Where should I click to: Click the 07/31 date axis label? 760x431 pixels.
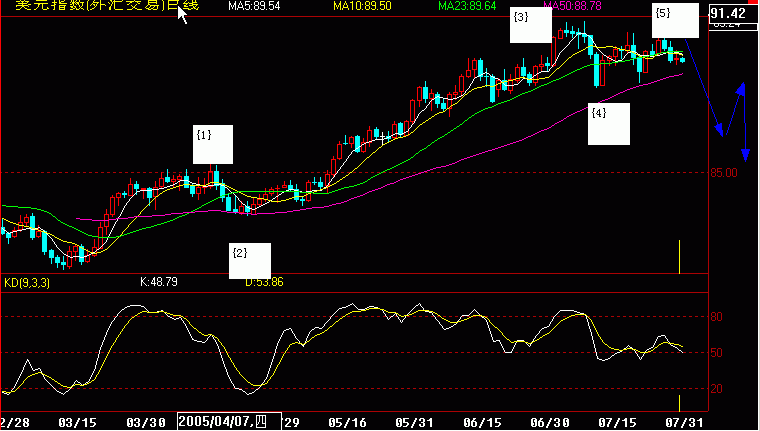[x=683, y=422]
